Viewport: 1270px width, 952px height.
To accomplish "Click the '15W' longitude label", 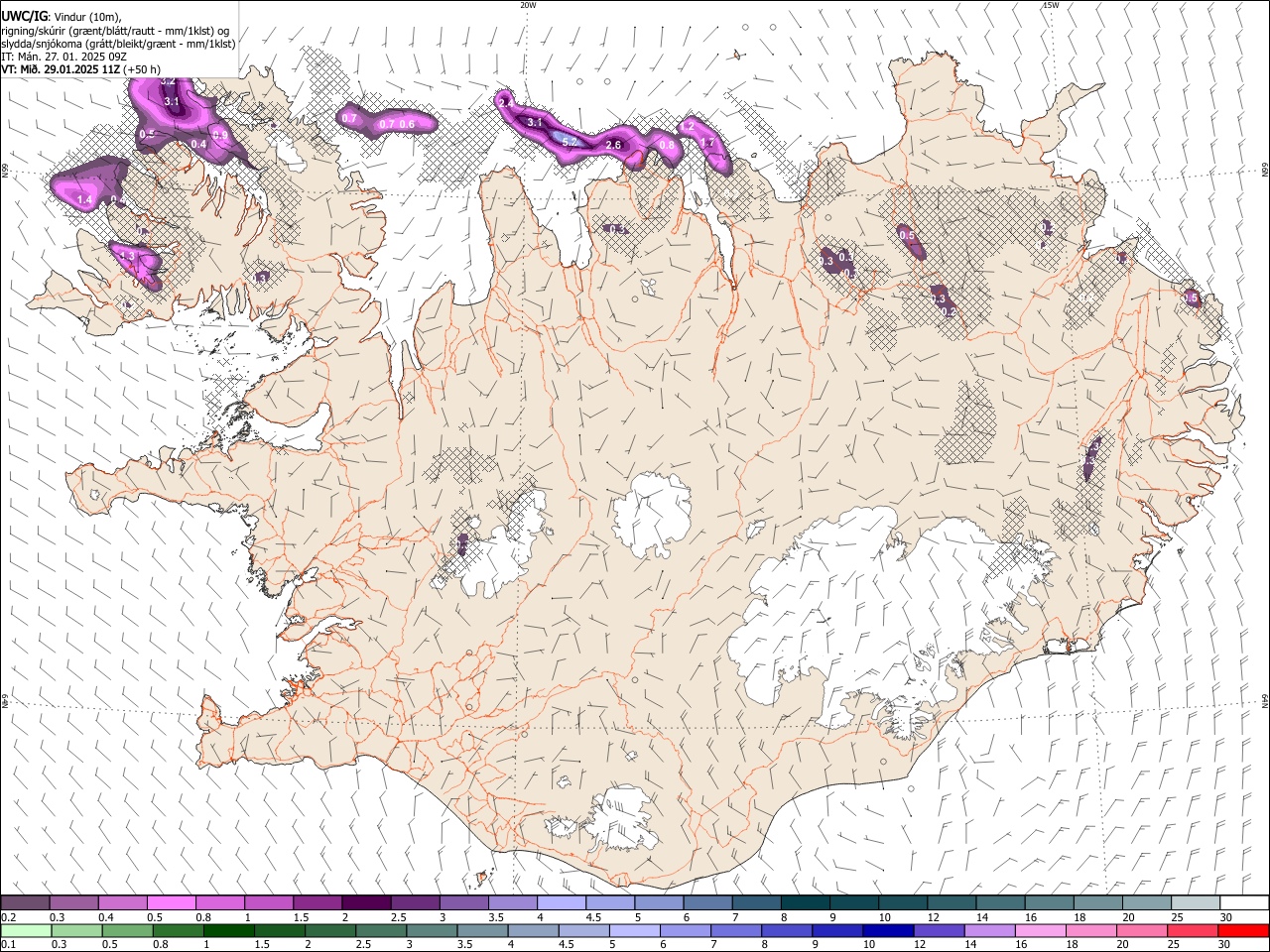I will tap(1050, 5).
